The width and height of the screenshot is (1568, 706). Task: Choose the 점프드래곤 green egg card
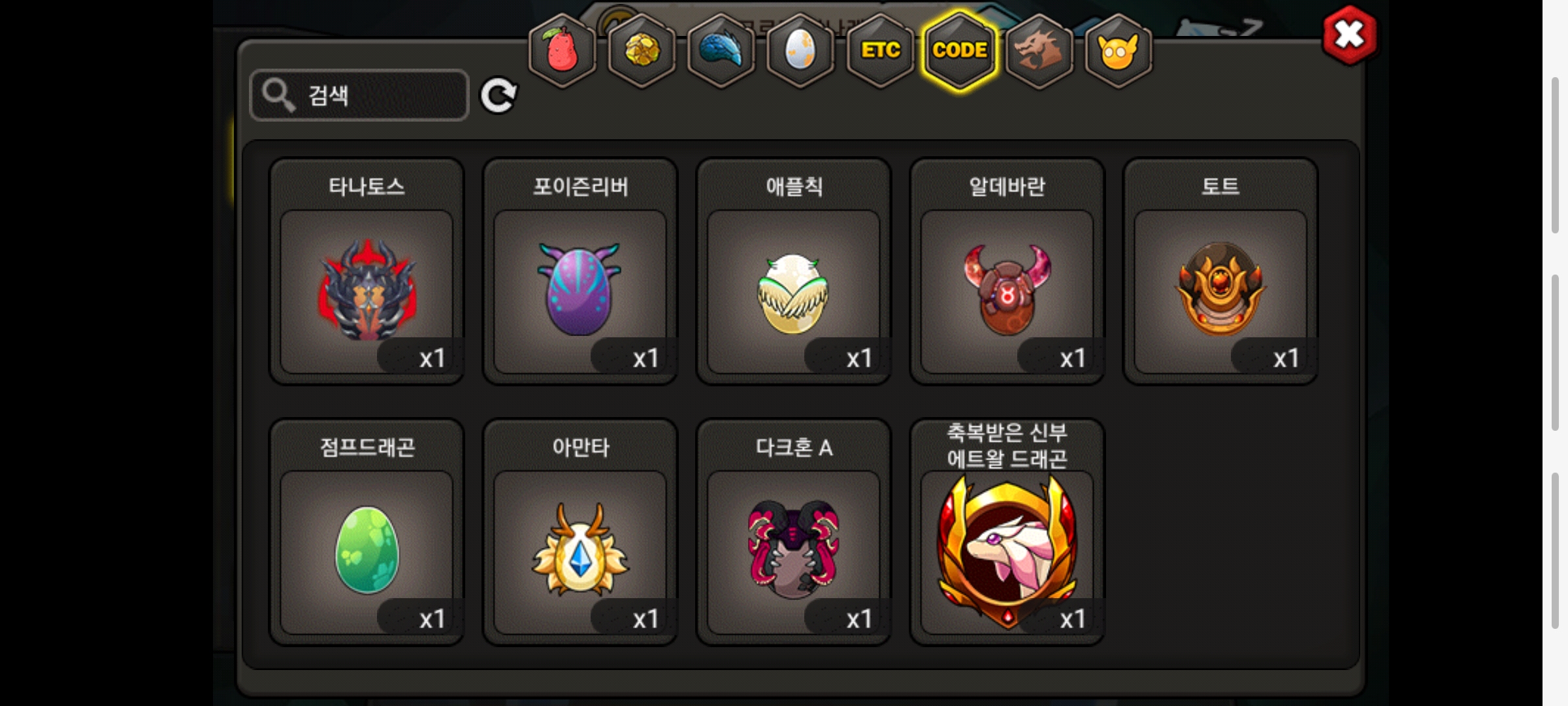367,532
